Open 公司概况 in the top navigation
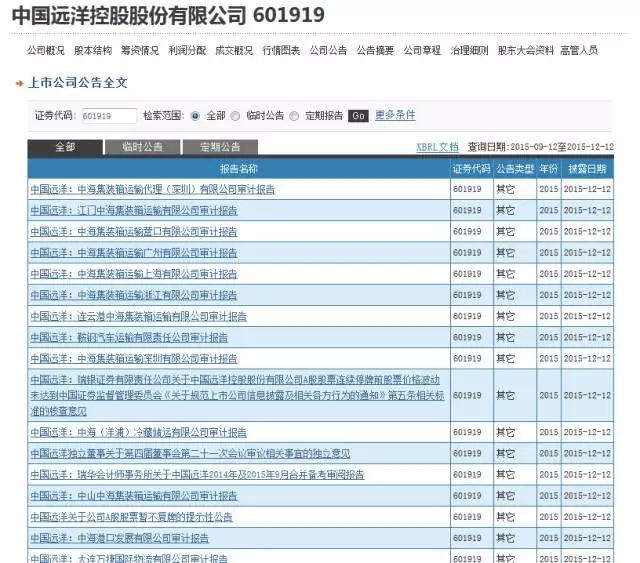 [45, 50]
